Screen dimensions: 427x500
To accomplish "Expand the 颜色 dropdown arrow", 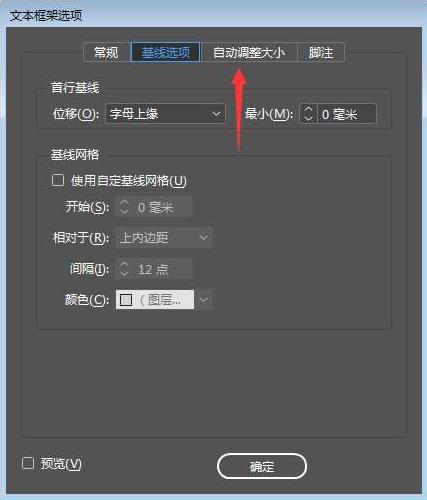I will [203, 300].
